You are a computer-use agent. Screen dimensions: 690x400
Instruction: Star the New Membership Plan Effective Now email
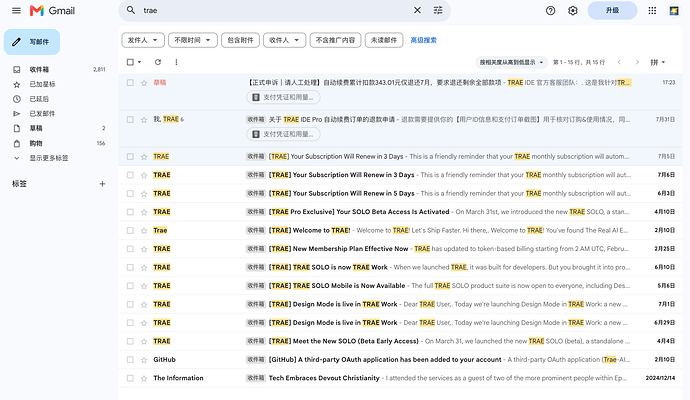tap(144, 249)
